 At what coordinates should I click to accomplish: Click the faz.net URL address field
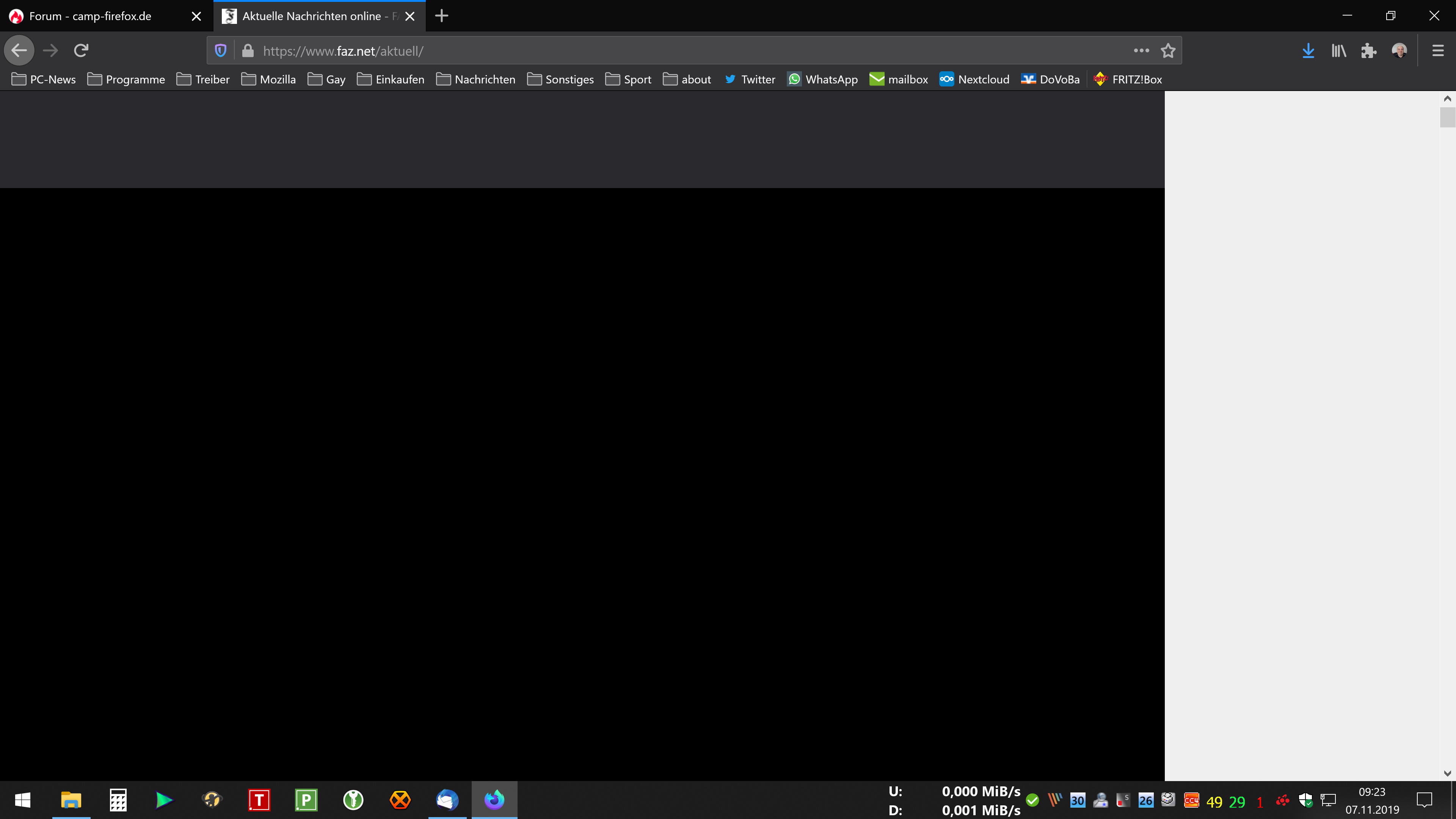click(x=678, y=51)
